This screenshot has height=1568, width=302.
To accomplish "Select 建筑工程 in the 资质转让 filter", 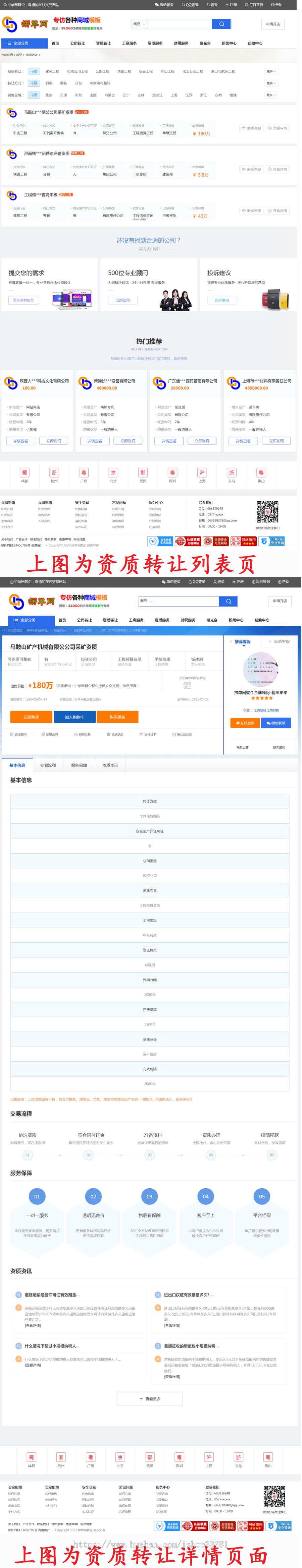I will tap(52, 71).
